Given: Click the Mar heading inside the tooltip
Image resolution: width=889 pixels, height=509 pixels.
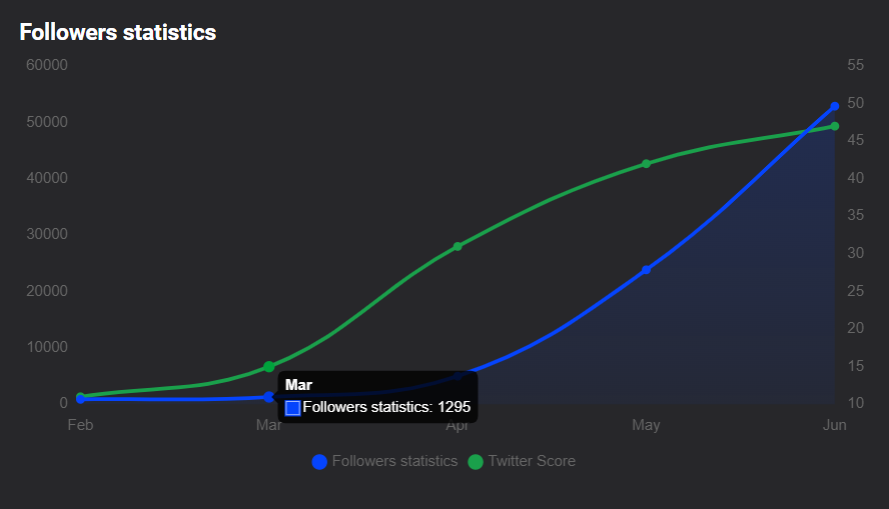Looking at the screenshot, I should click(298, 385).
